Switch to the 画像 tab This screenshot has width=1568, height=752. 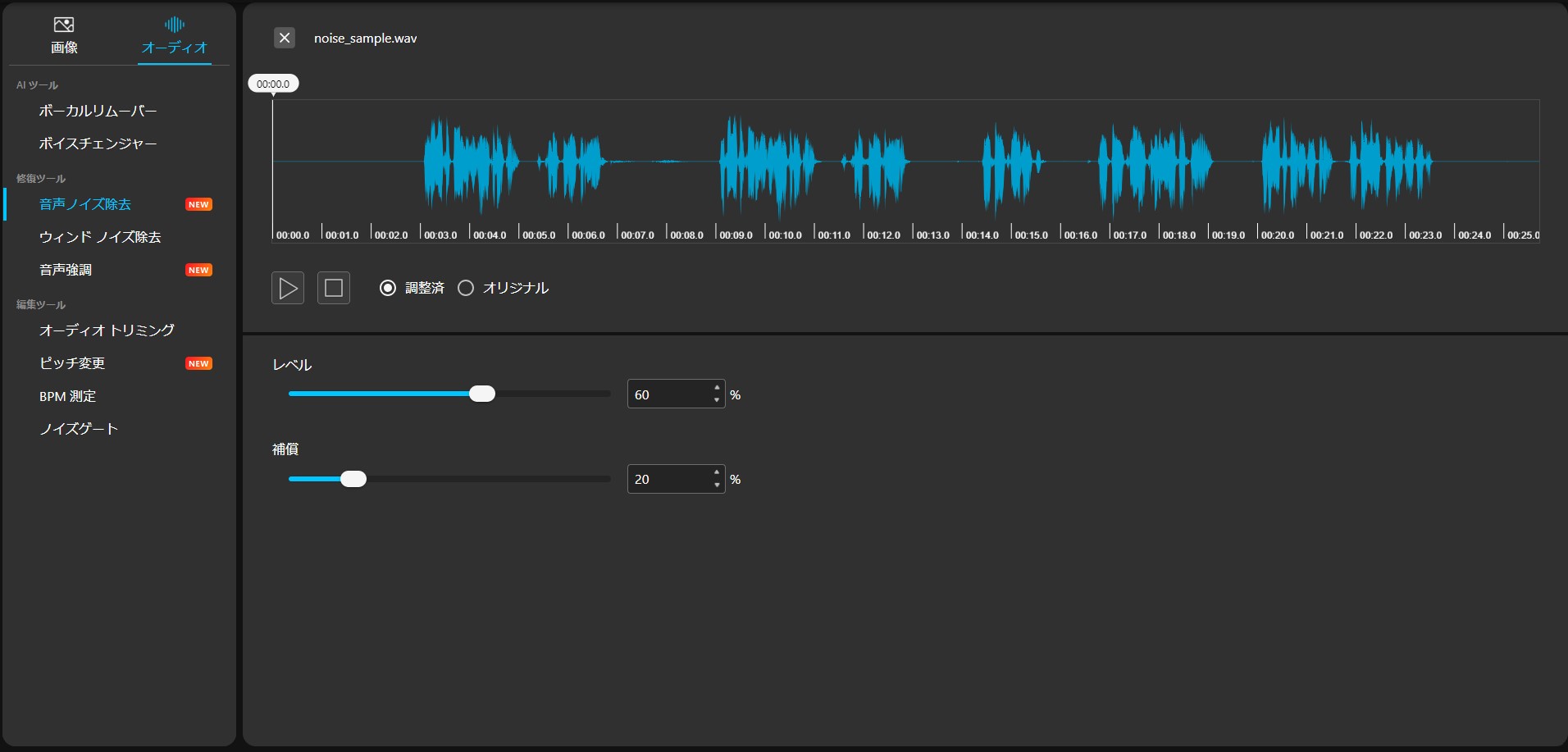64,36
